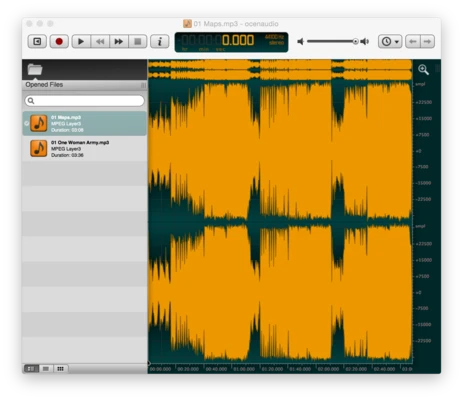
Task: Click the folder icon above Opened Files
Action: click(35, 69)
